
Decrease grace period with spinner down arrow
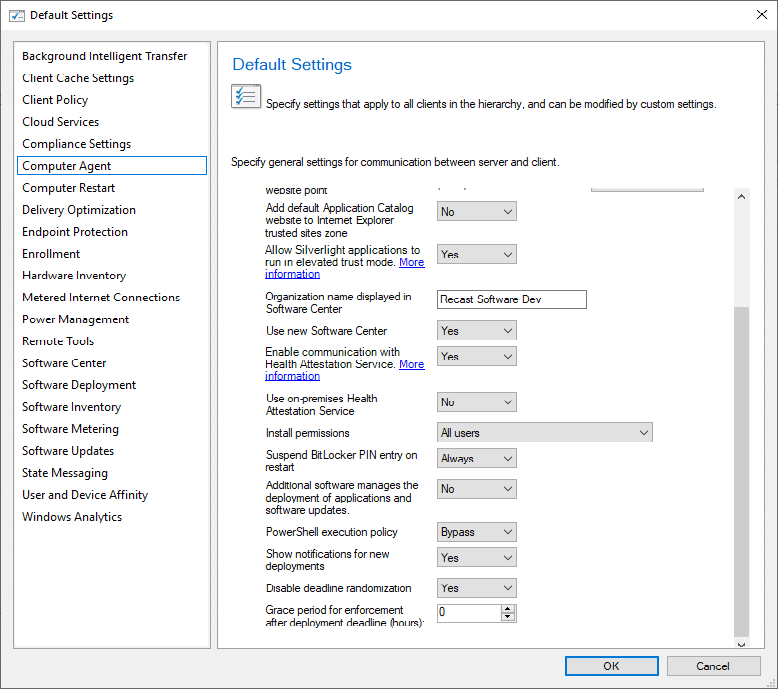point(508,618)
